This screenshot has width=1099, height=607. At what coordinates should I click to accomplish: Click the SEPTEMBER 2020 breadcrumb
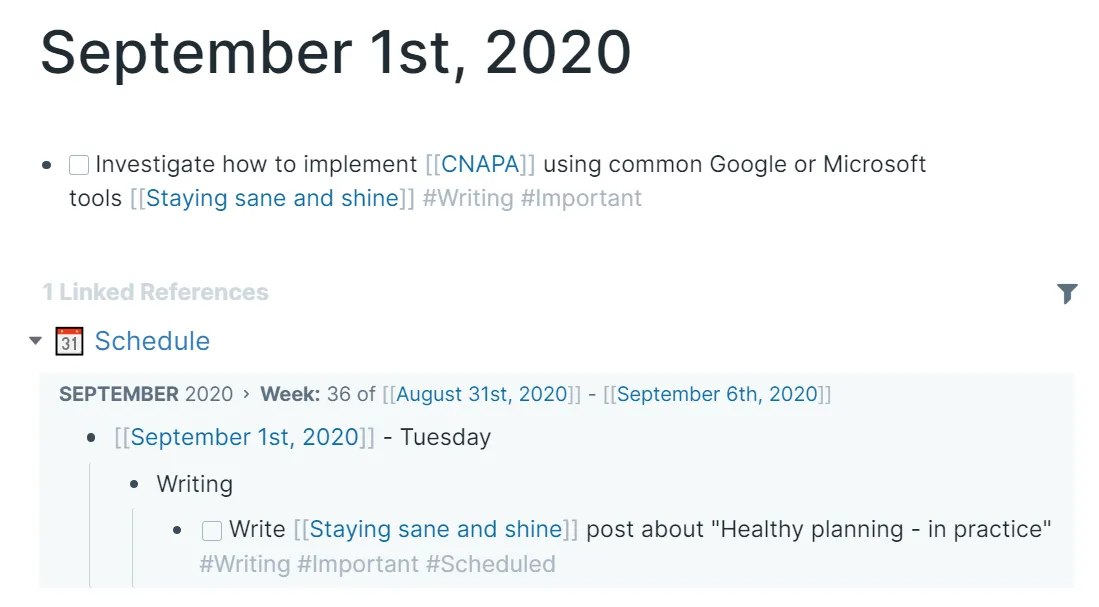coord(145,394)
